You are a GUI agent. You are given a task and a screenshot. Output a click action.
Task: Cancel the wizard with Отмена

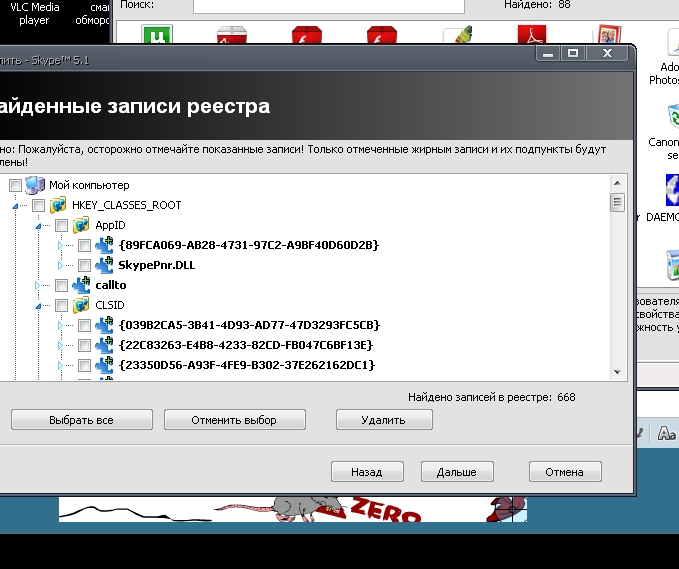coord(565,472)
